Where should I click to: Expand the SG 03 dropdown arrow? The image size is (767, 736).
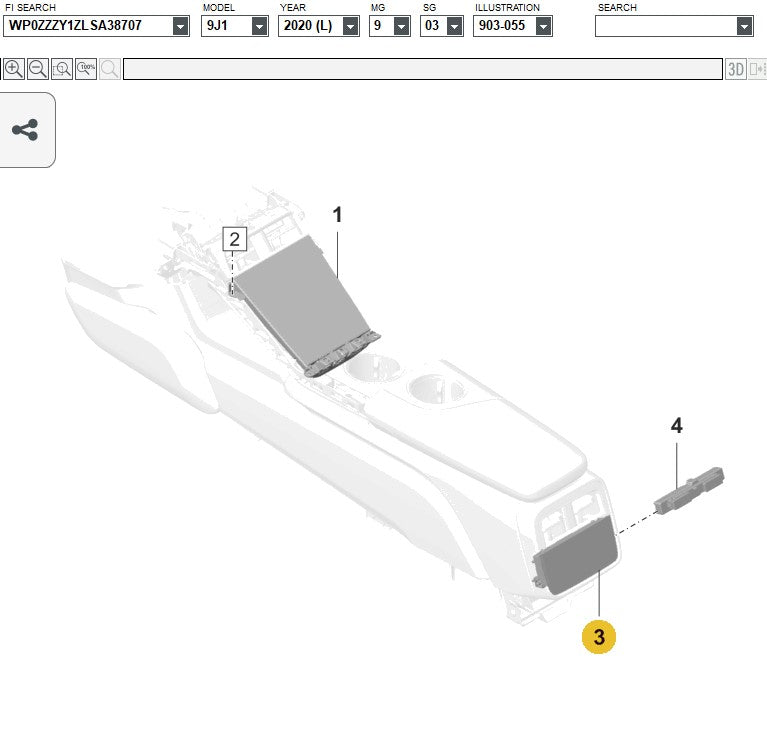pos(454,26)
